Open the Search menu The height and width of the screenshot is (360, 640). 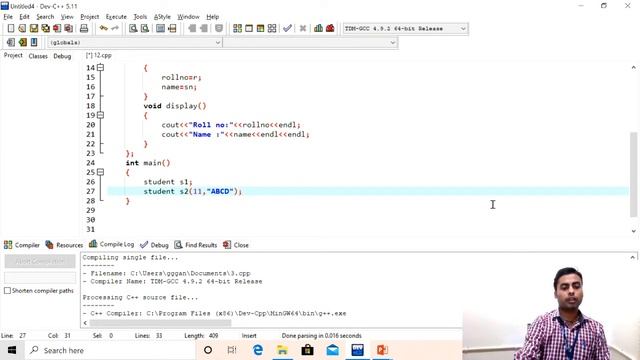tap(45, 17)
